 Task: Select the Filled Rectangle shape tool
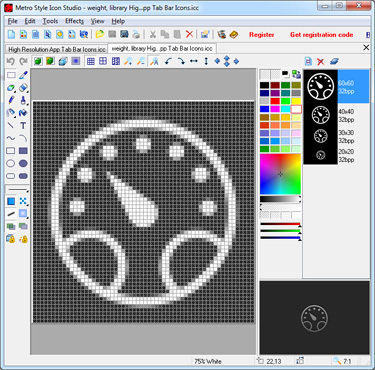click(x=23, y=151)
